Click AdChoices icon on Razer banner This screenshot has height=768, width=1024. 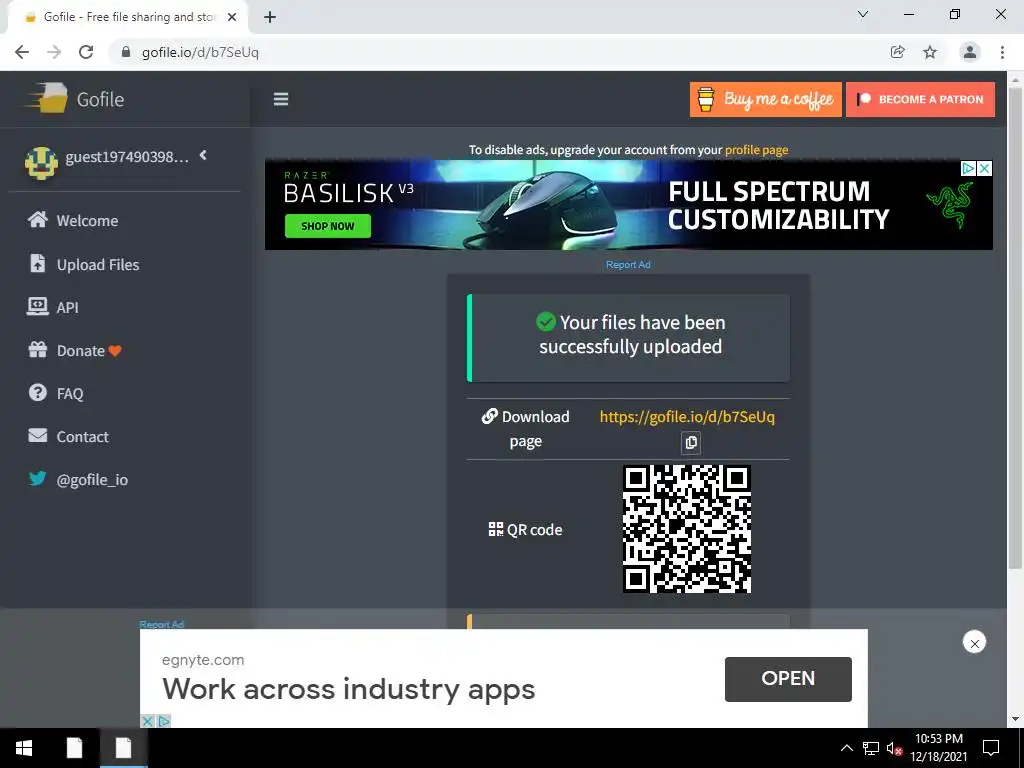tap(968, 168)
